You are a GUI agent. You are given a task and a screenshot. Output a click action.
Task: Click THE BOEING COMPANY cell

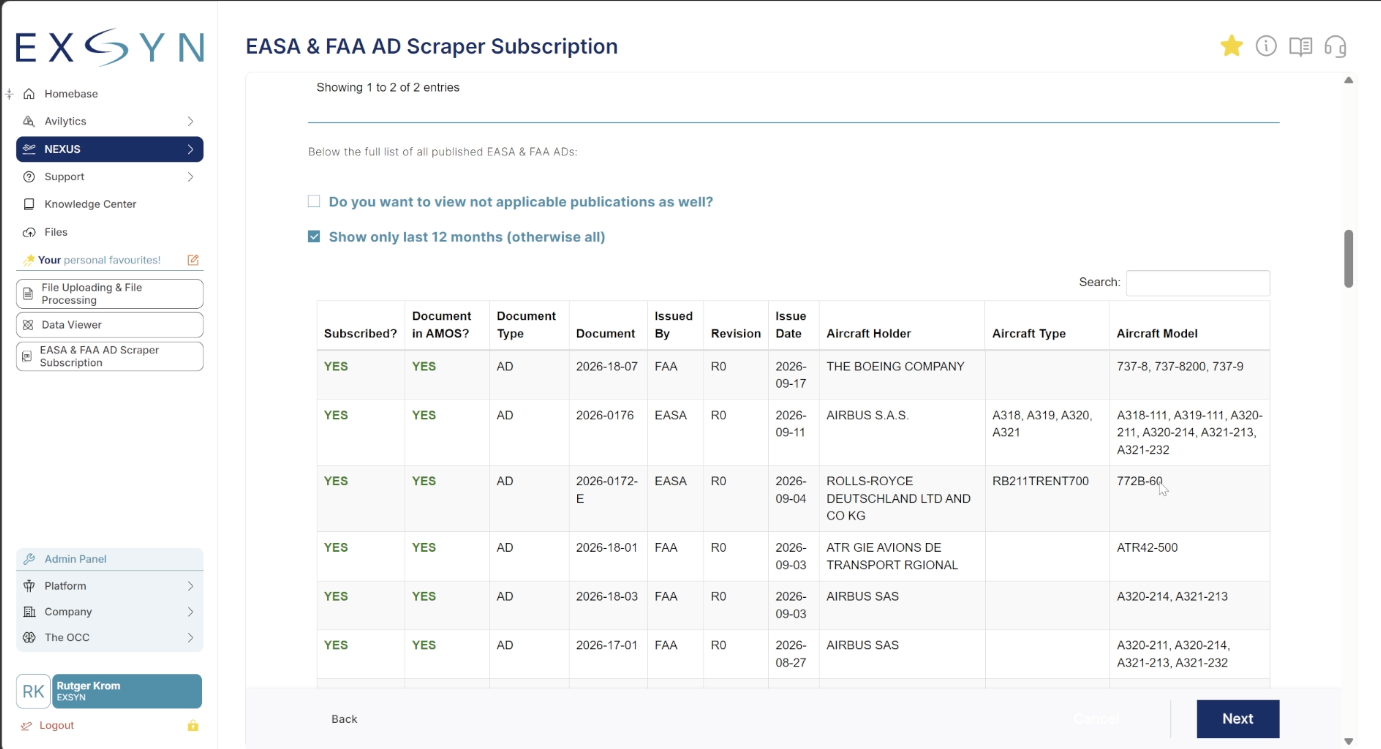click(x=902, y=375)
